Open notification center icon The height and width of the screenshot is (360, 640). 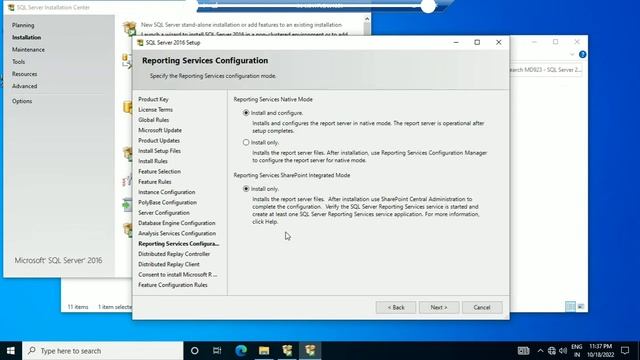click(625, 351)
